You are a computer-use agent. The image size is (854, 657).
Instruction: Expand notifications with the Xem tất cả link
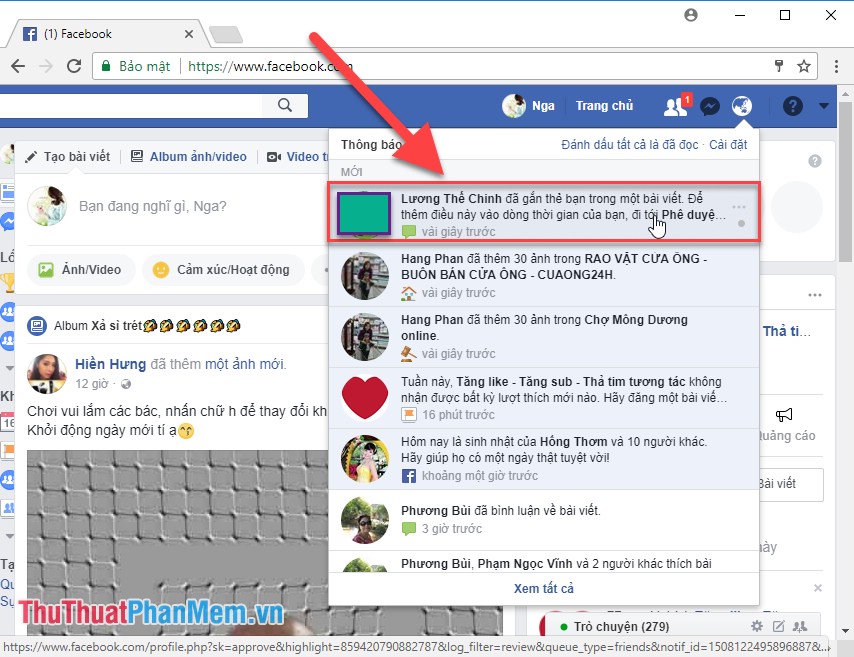click(x=543, y=588)
